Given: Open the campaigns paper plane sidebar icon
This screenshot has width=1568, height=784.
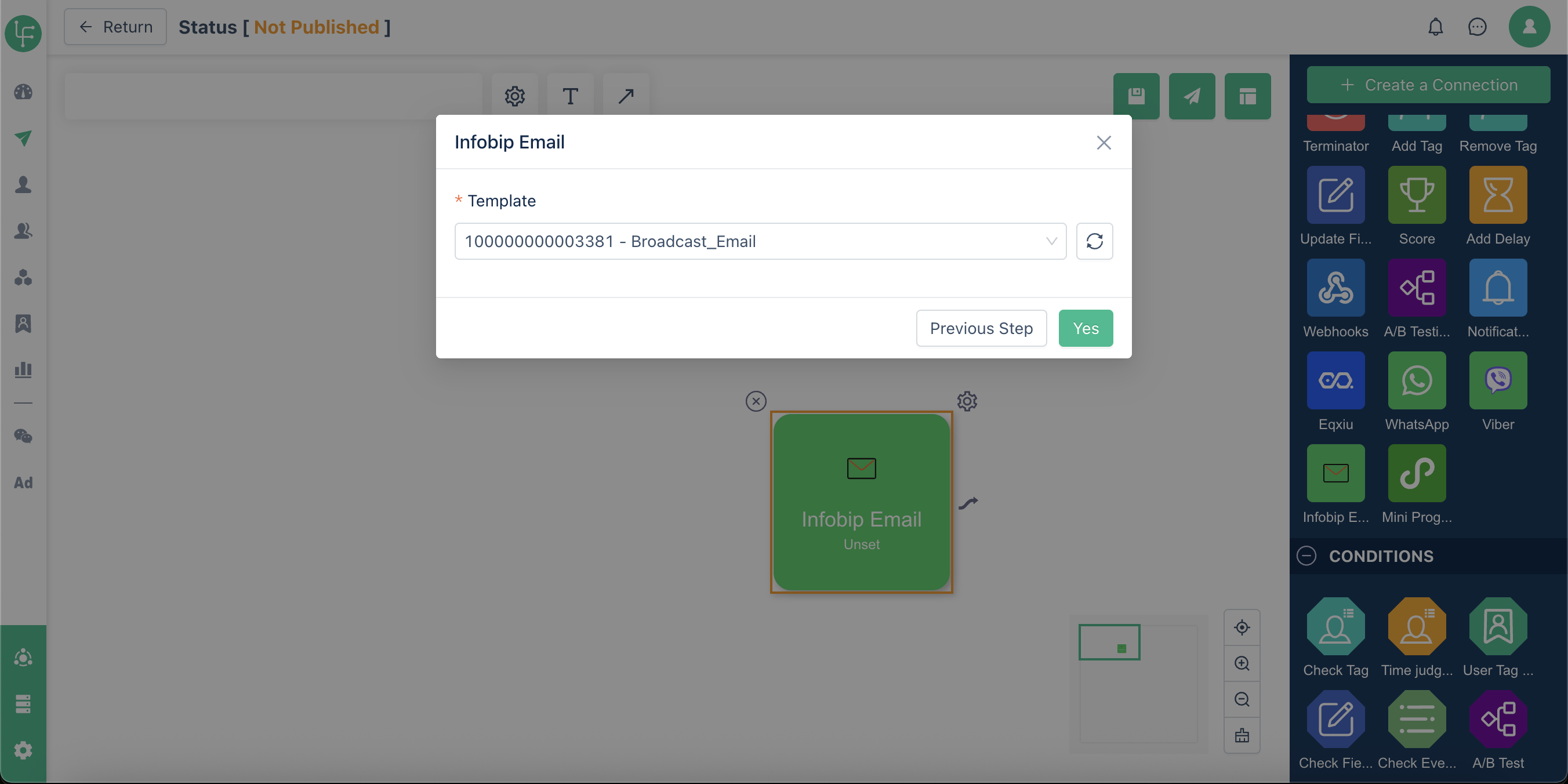Looking at the screenshot, I should (x=23, y=138).
